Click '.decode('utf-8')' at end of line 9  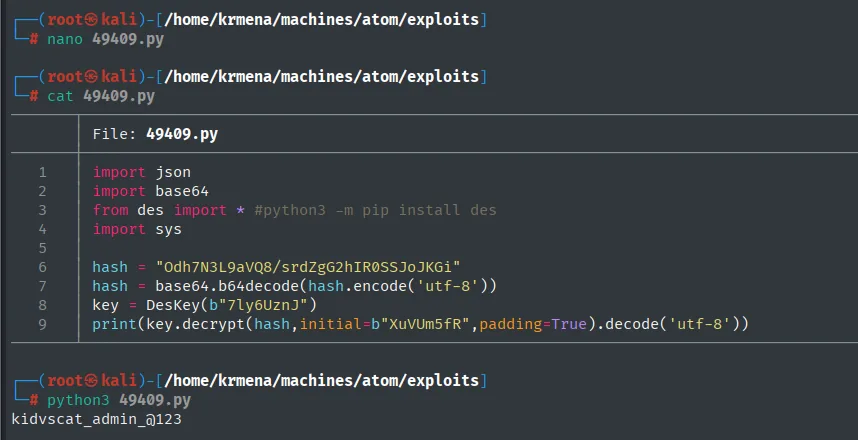(668, 325)
